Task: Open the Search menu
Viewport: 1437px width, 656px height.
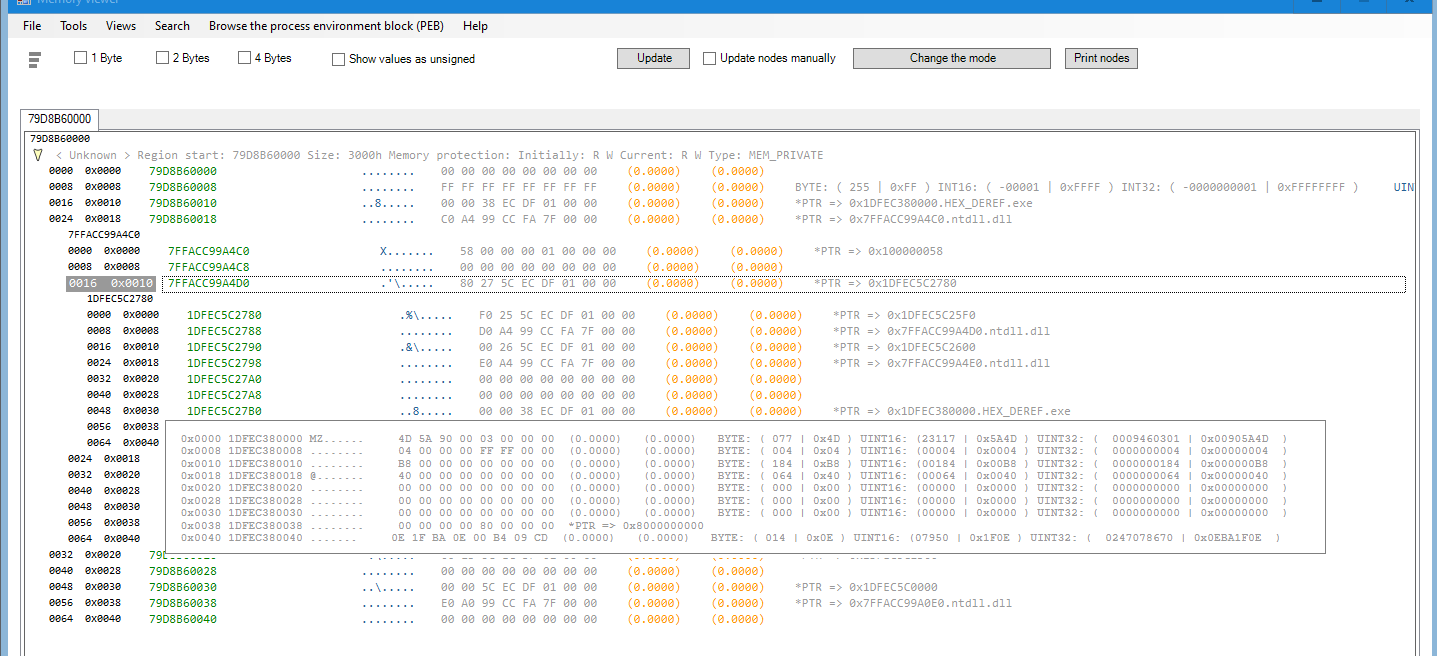Action: point(172,26)
